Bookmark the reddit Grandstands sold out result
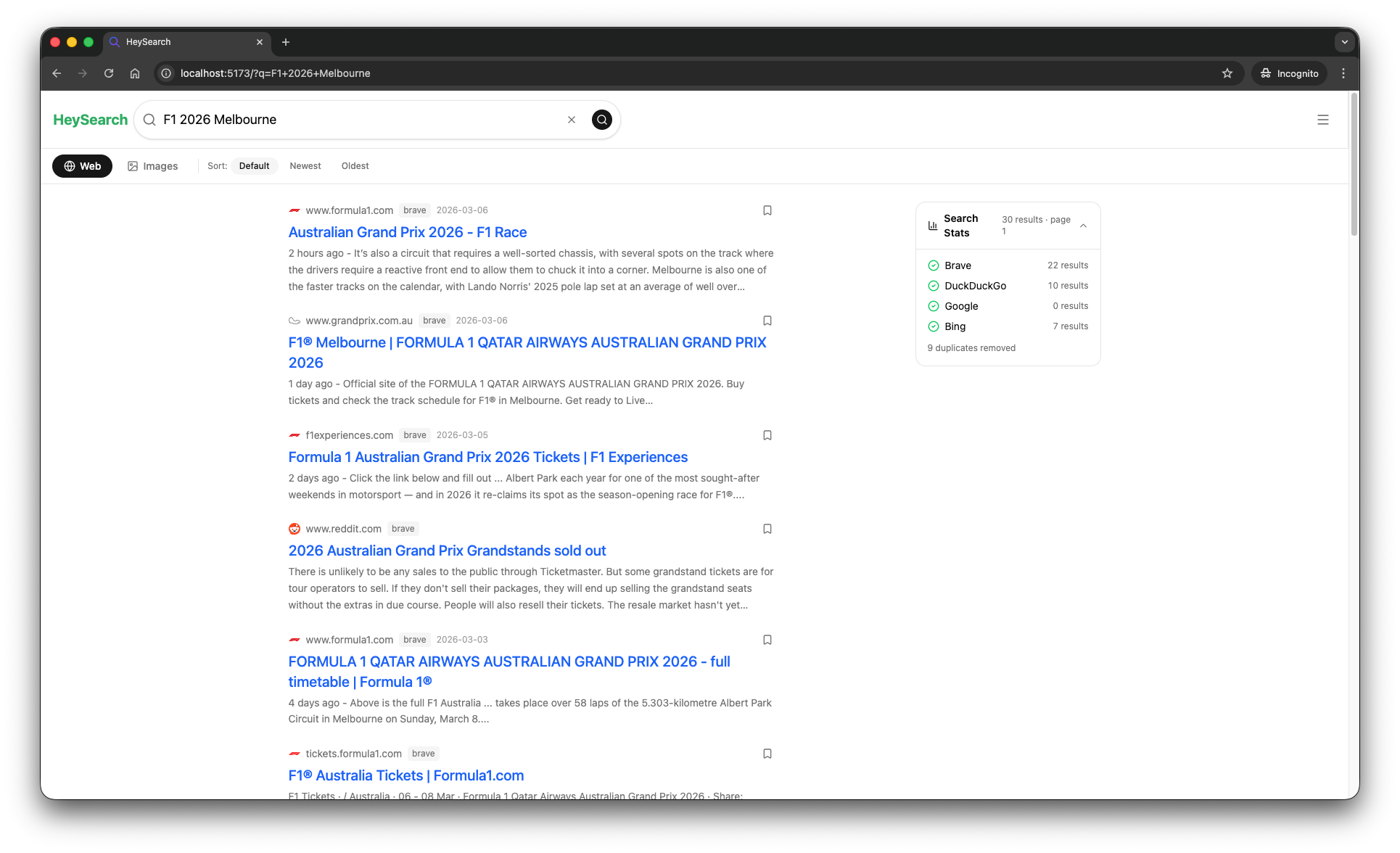 (x=767, y=529)
